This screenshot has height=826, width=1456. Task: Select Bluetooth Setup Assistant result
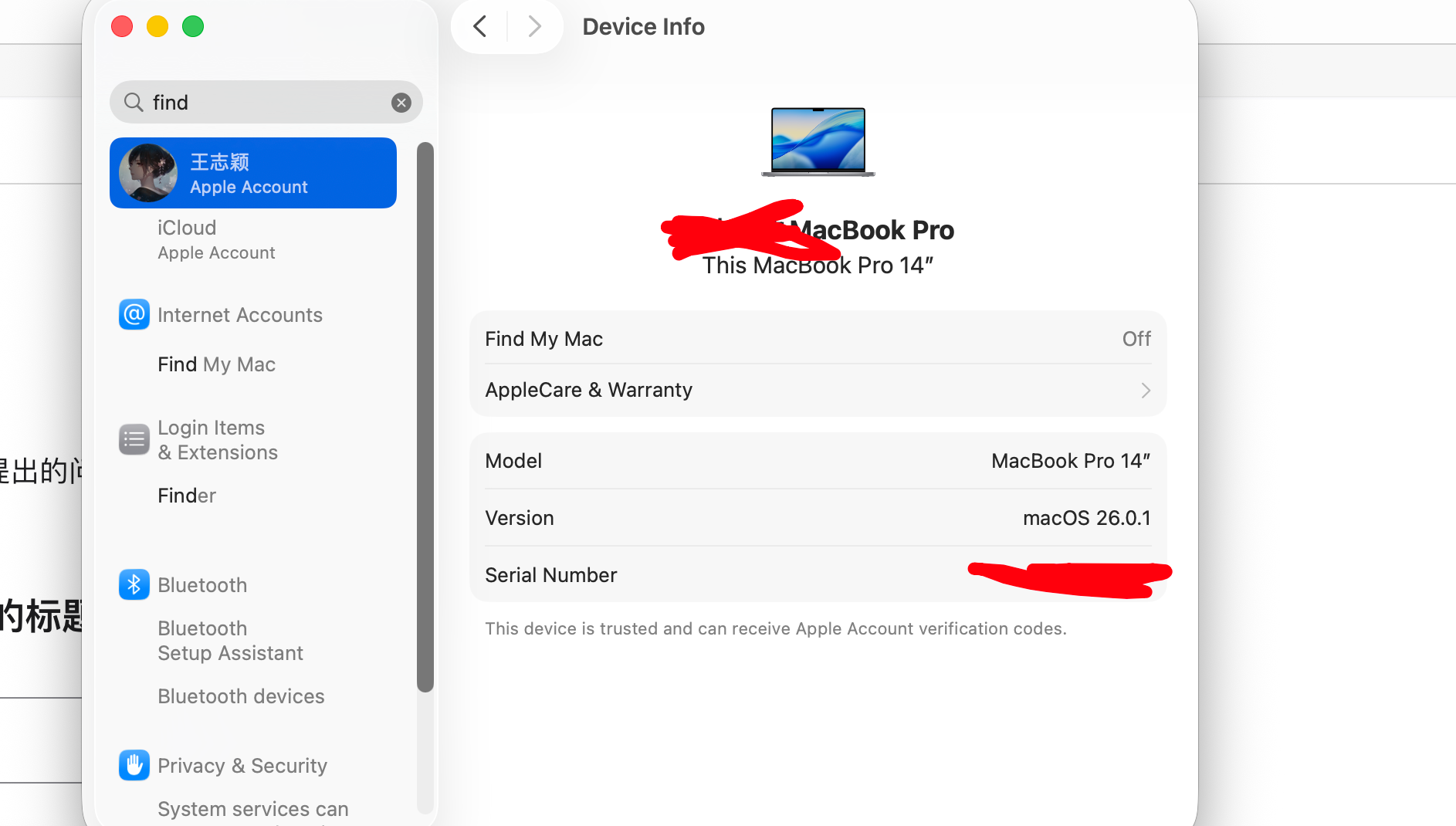click(x=230, y=641)
